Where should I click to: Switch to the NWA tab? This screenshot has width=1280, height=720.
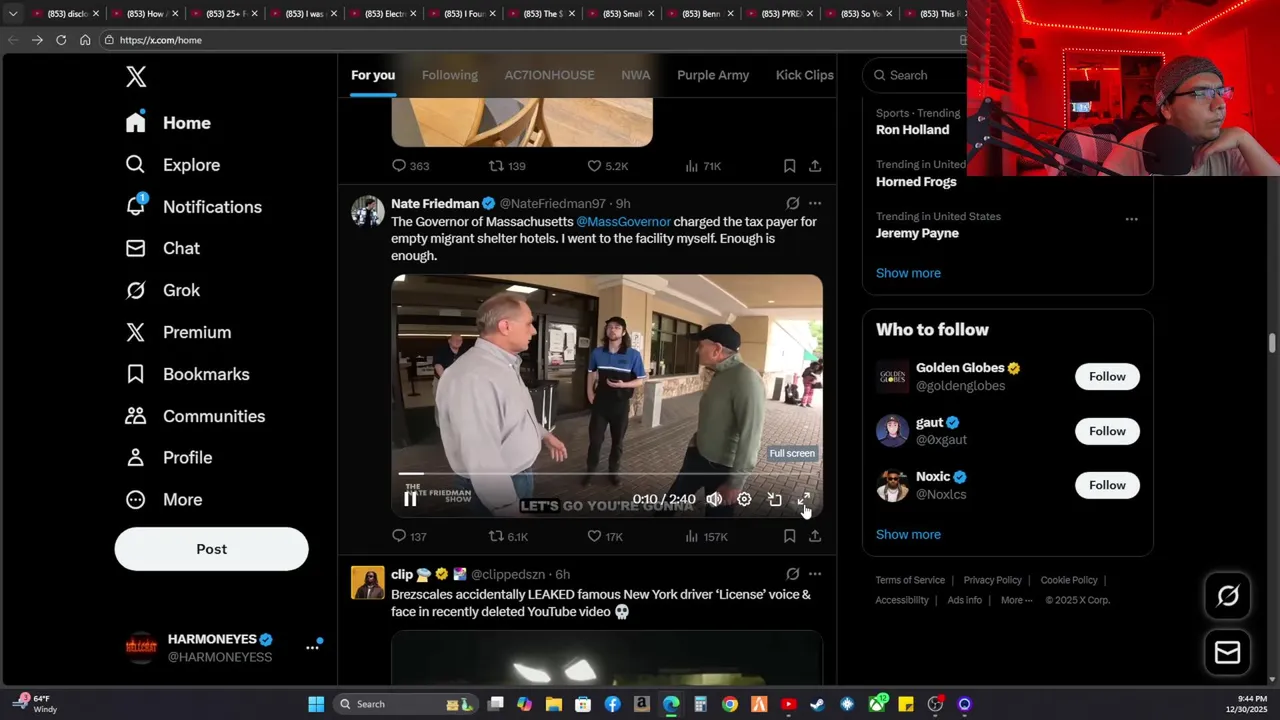635,75
